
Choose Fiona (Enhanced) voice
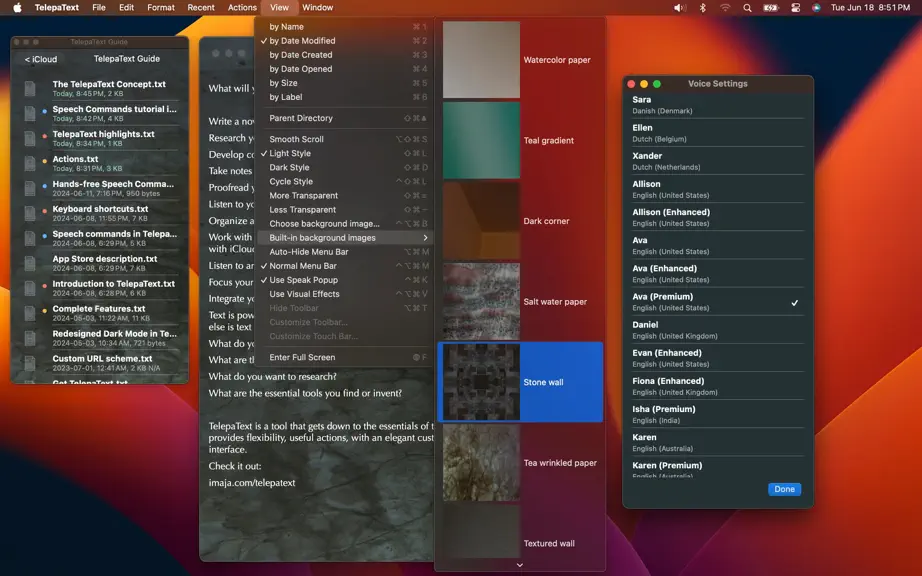717,386
